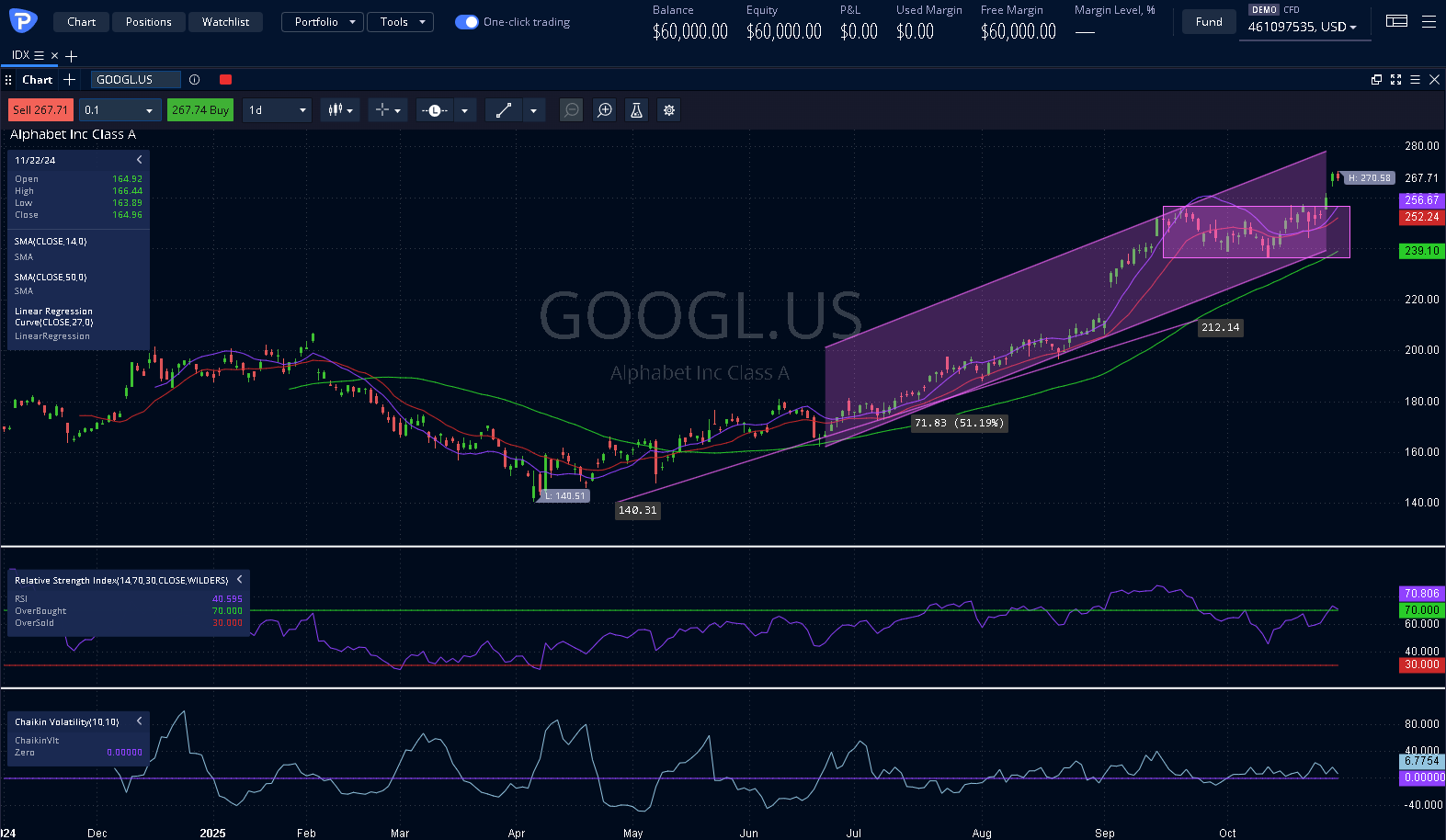Open the account 461097535, USD selector
This screenshot has width=1446, height=840.
(1302, 28)
